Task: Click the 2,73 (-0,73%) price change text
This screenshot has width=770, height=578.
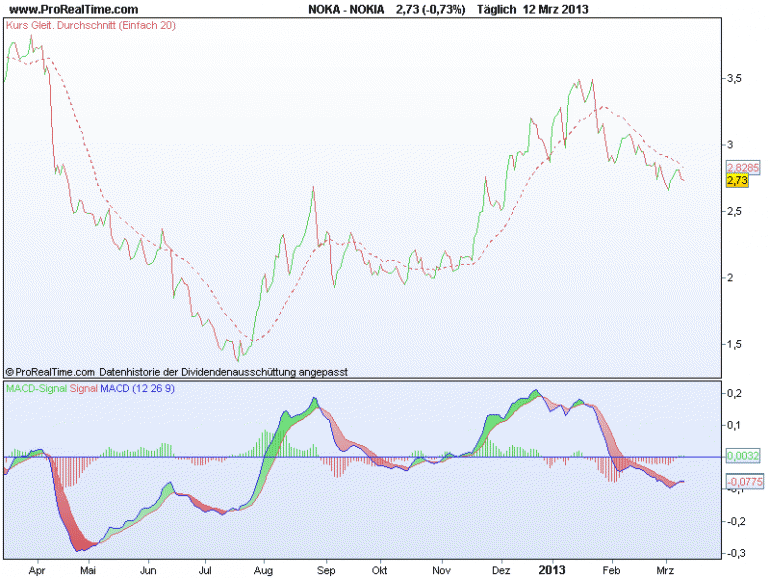Action: pyautogui.click(x=431, y=9)
